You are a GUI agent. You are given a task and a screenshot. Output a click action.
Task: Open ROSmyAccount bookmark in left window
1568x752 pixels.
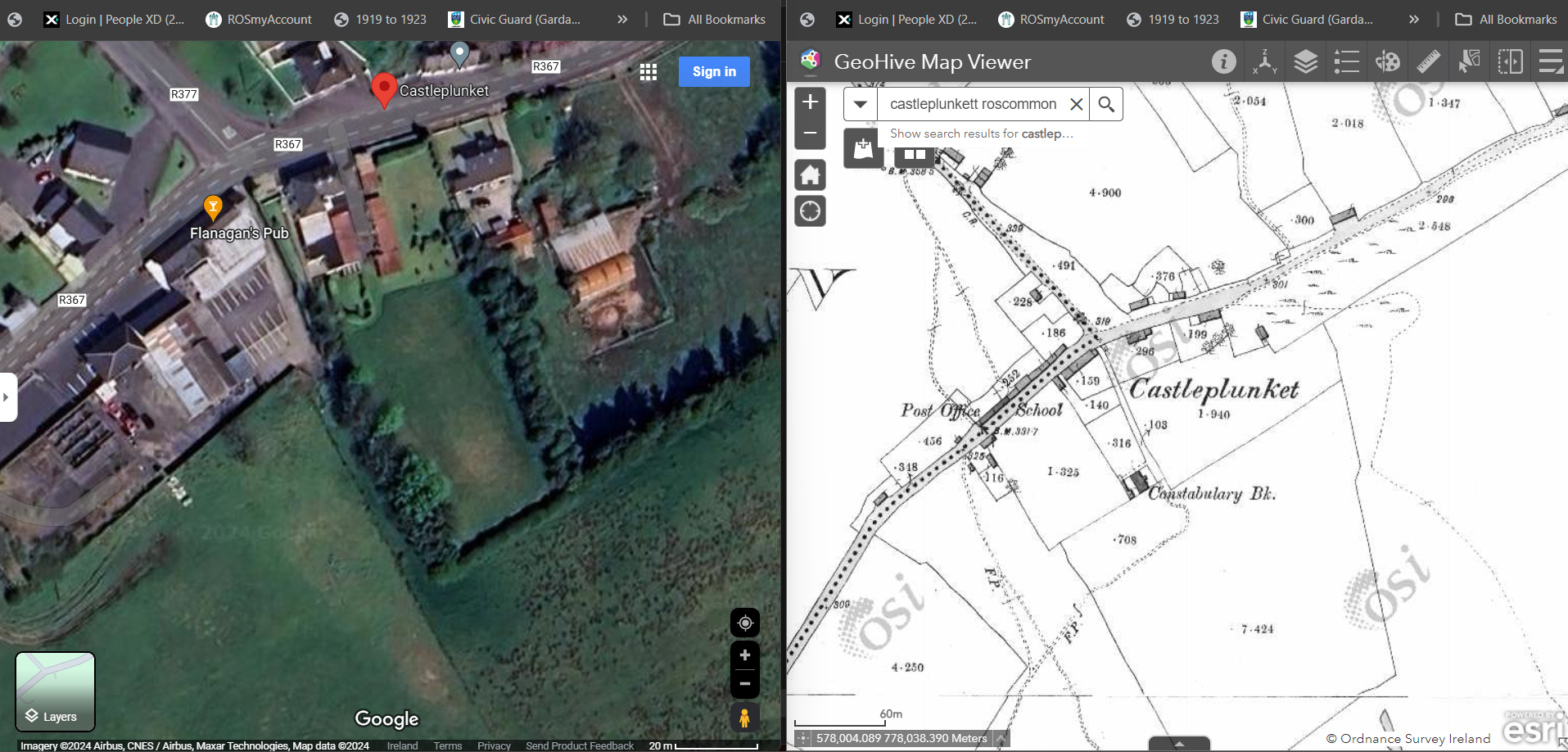(x=259, y=20)
